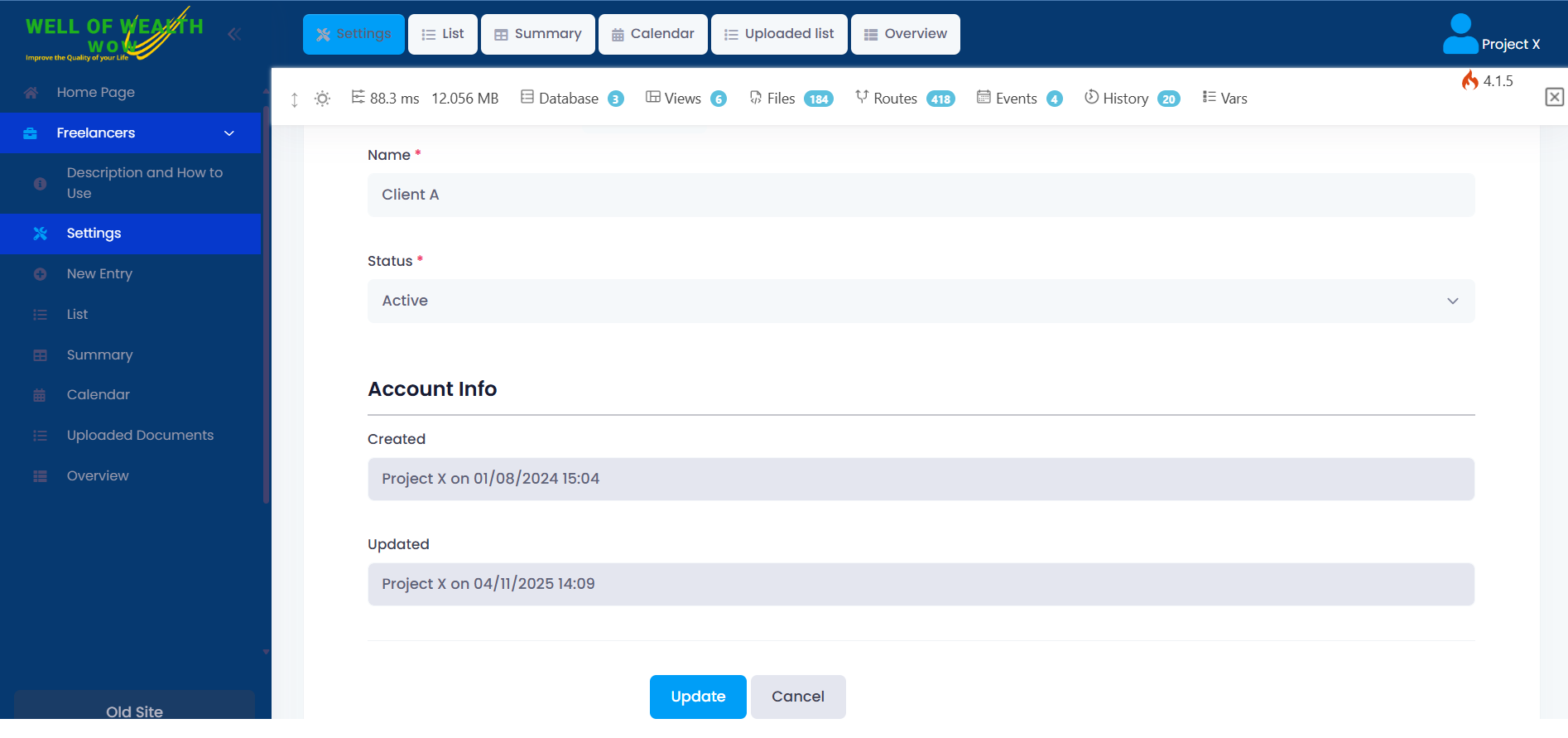The width and height of the screenshot is (1568, 738).
Task: Open the debug toolbar Views panel
Action: [686, 99]
